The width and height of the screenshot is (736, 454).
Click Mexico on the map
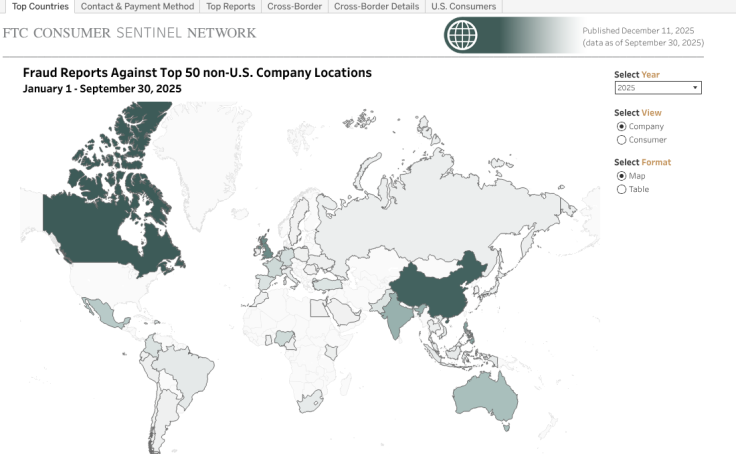point(106,314)
